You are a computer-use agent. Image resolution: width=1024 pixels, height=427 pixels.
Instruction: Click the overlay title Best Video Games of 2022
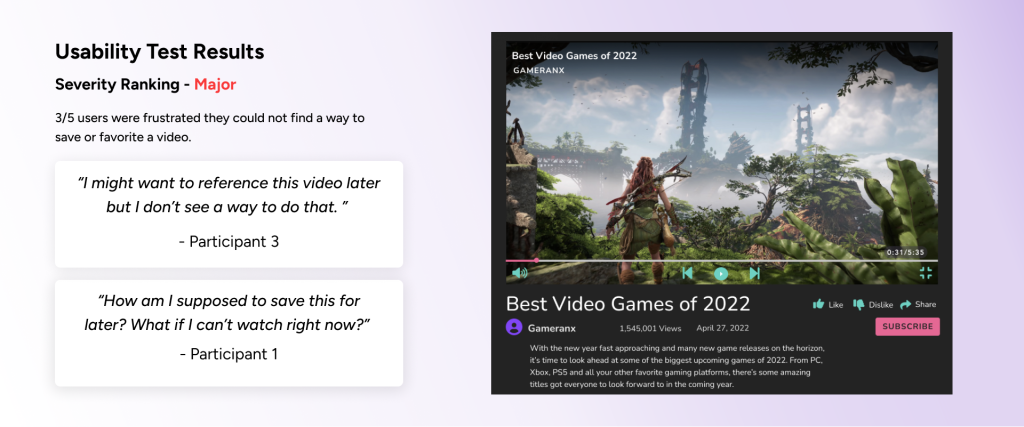(x=574, y=55)
